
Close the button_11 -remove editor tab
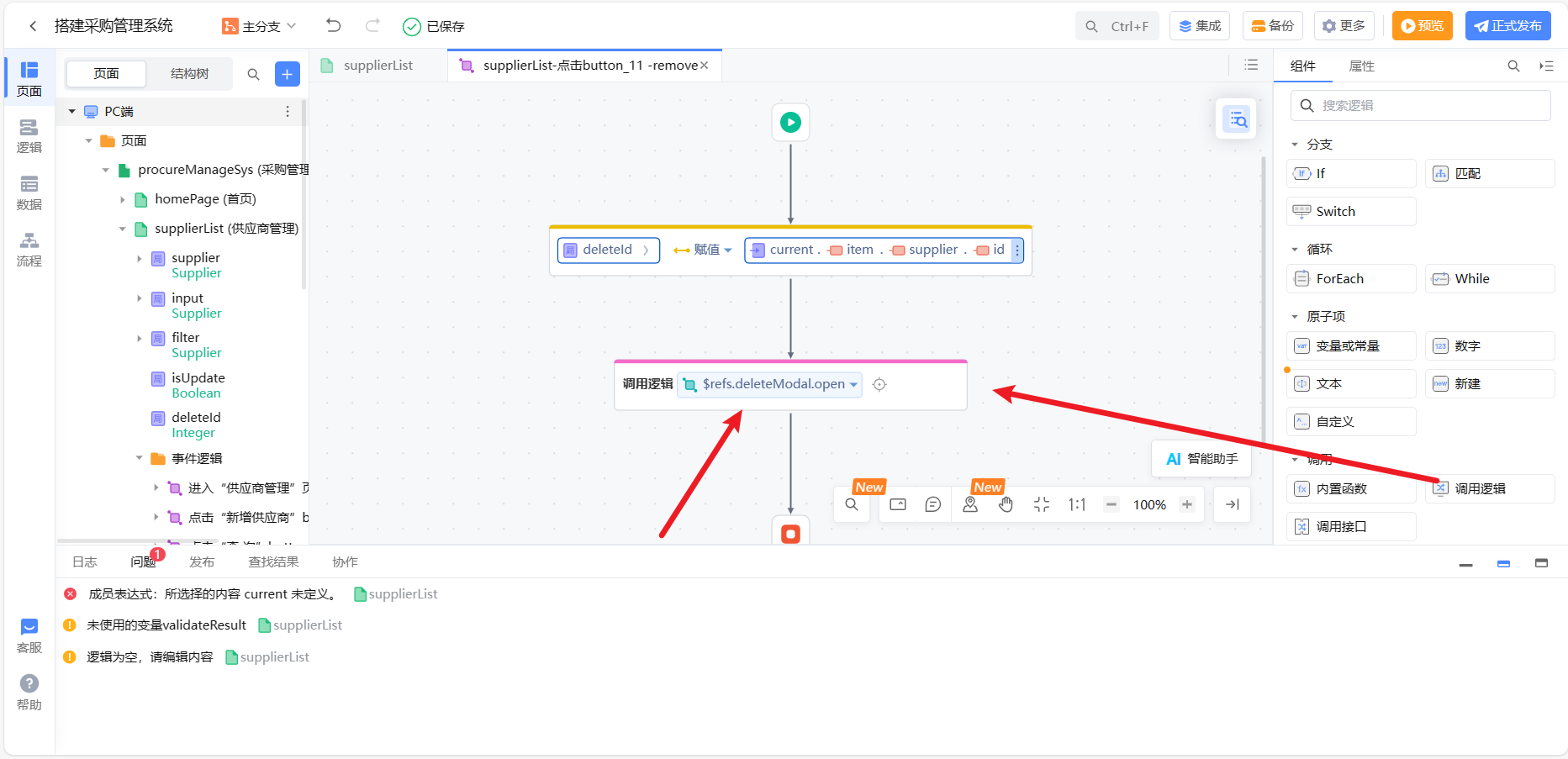pos(705,66)
